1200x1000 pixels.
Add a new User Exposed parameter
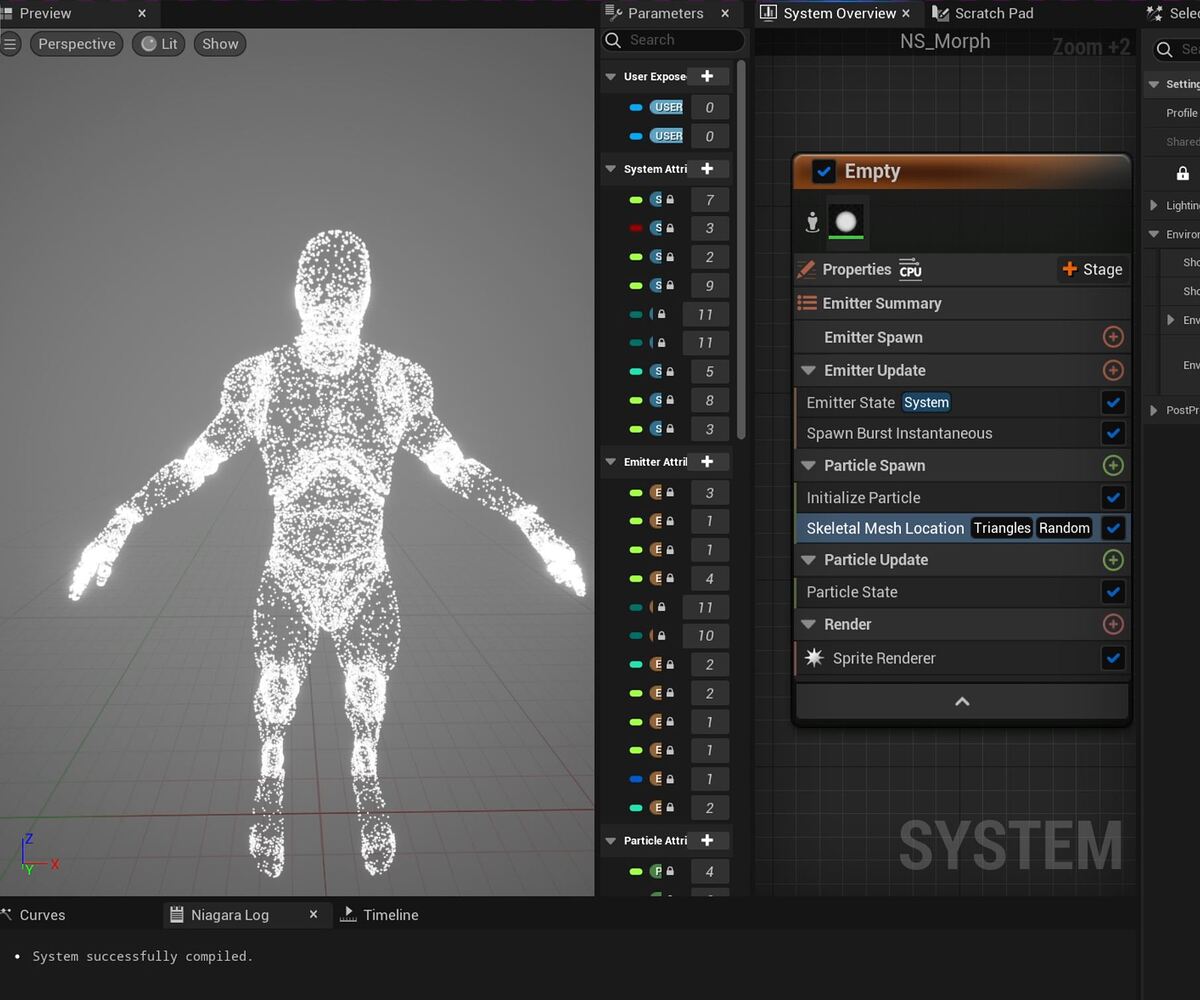[707, 77]
